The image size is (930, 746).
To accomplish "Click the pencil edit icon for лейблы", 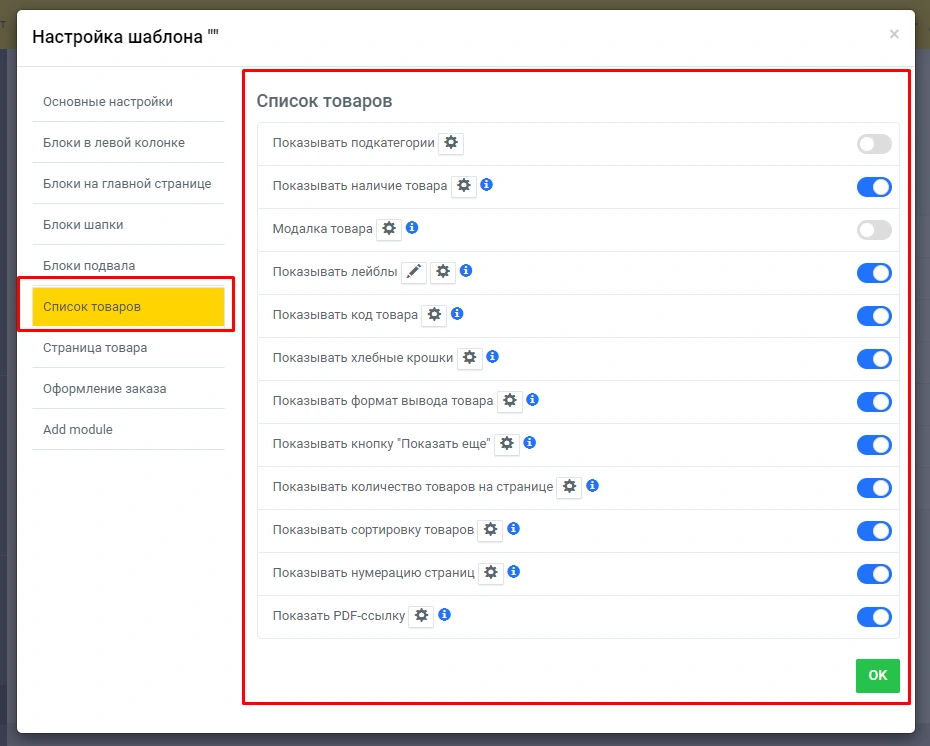I will pyautogui.click(x=414, y=272).
